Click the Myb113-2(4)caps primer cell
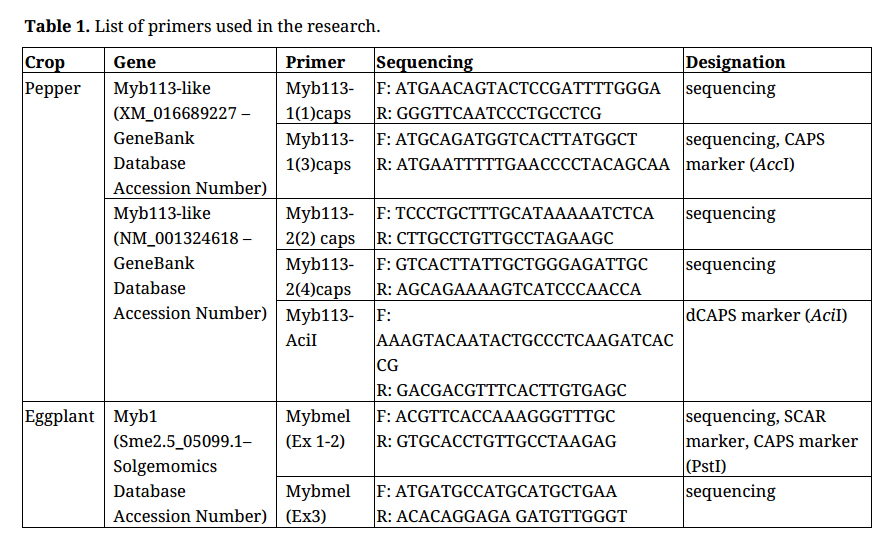This screenshot has width=896, height=551. pyautogui.click(x=319, y=277)
